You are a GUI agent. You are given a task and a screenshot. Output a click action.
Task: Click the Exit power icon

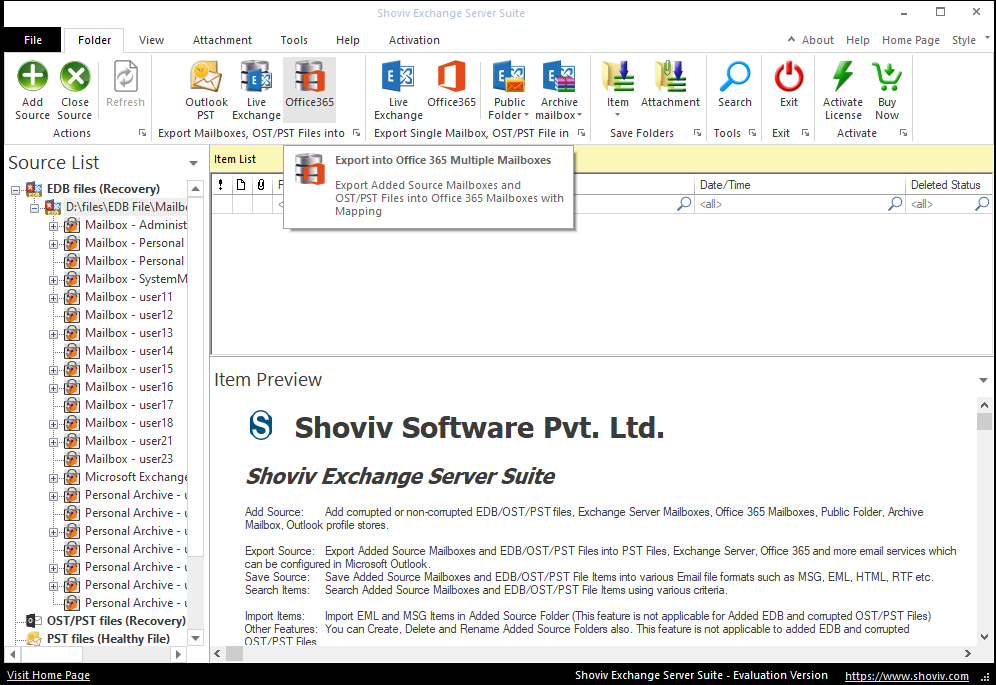pyautogui.click(x=789, y=77)
